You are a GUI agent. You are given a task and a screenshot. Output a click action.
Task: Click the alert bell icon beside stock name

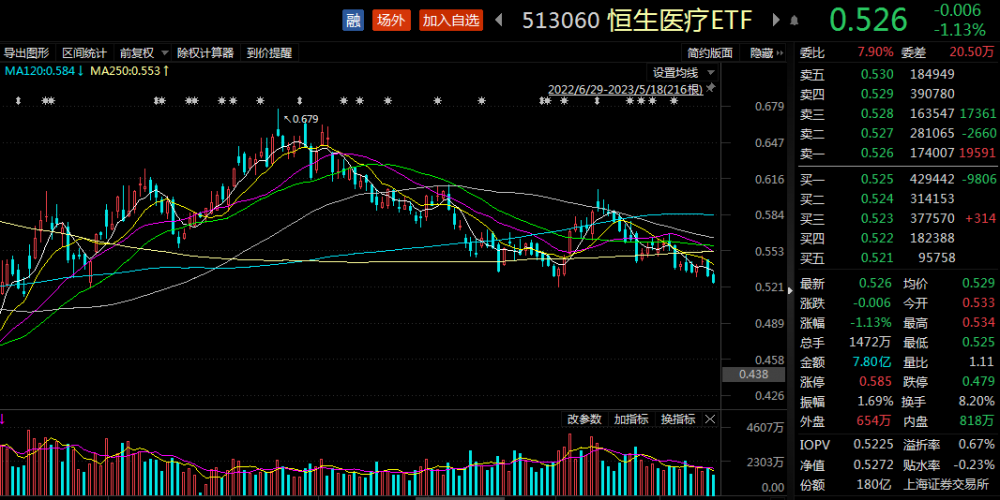click(x=794, y=20)
